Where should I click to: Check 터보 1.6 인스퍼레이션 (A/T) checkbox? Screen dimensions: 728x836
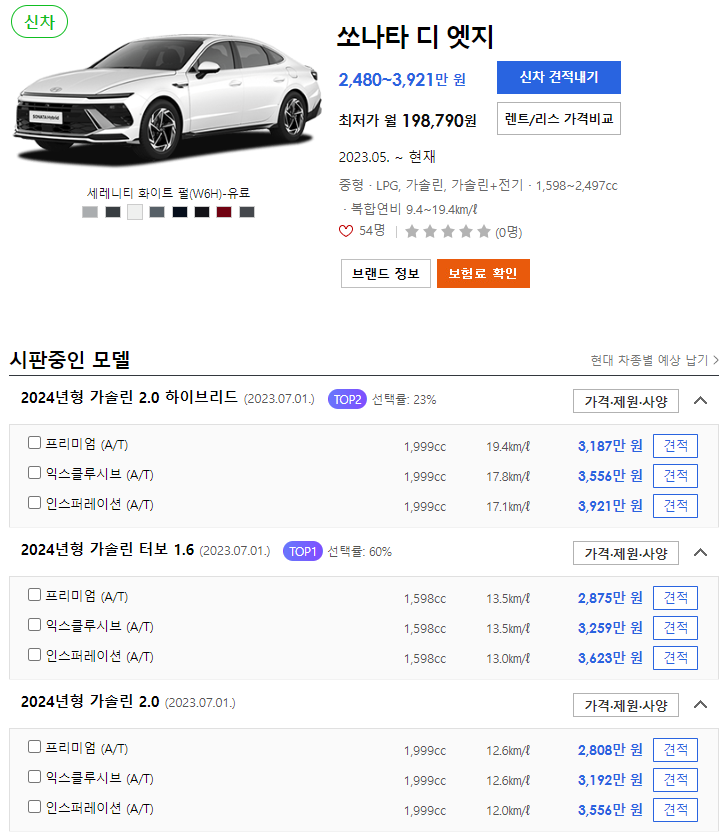[34, 655]
